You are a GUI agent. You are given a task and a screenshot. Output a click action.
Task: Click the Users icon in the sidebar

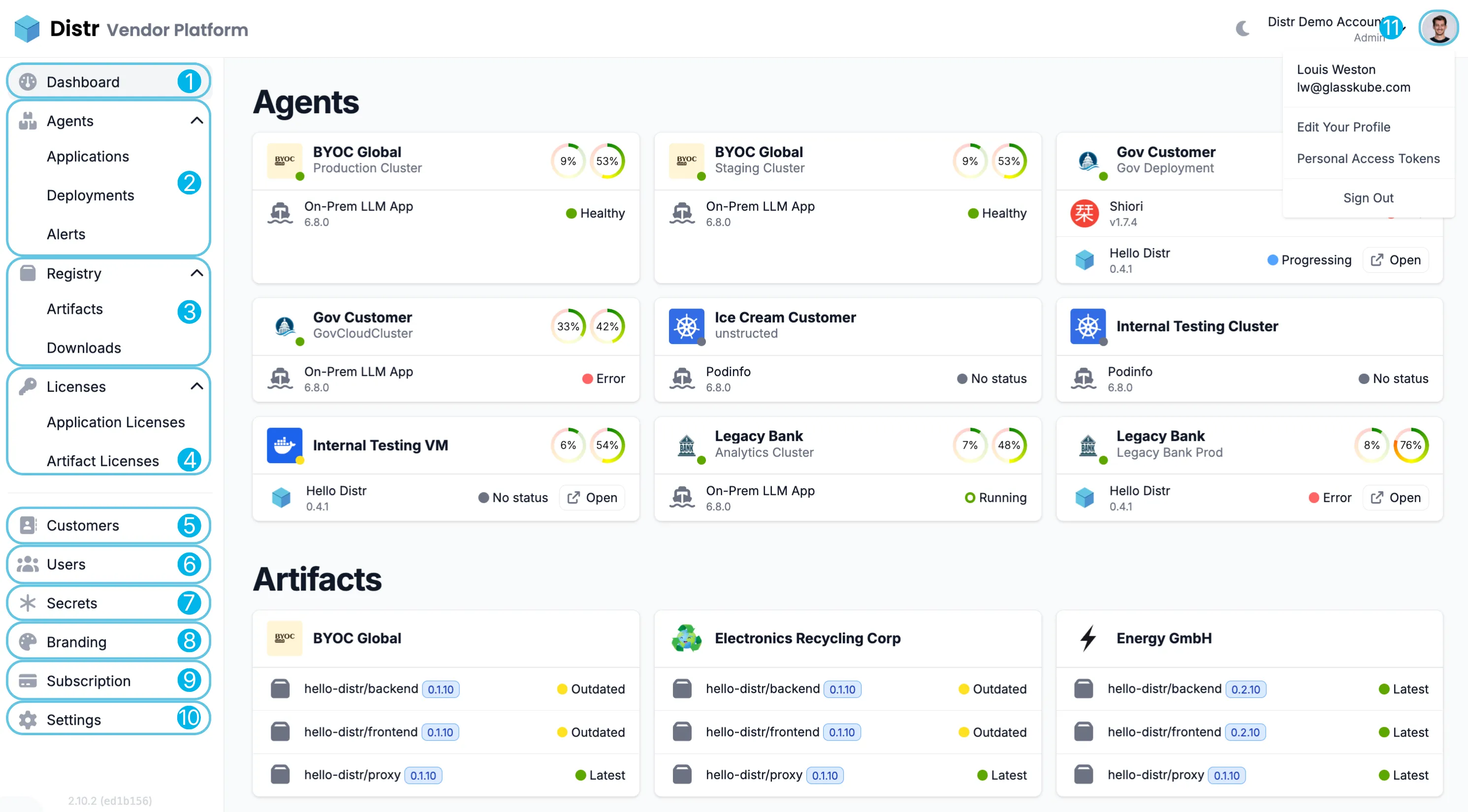click(x=28, y=564)
